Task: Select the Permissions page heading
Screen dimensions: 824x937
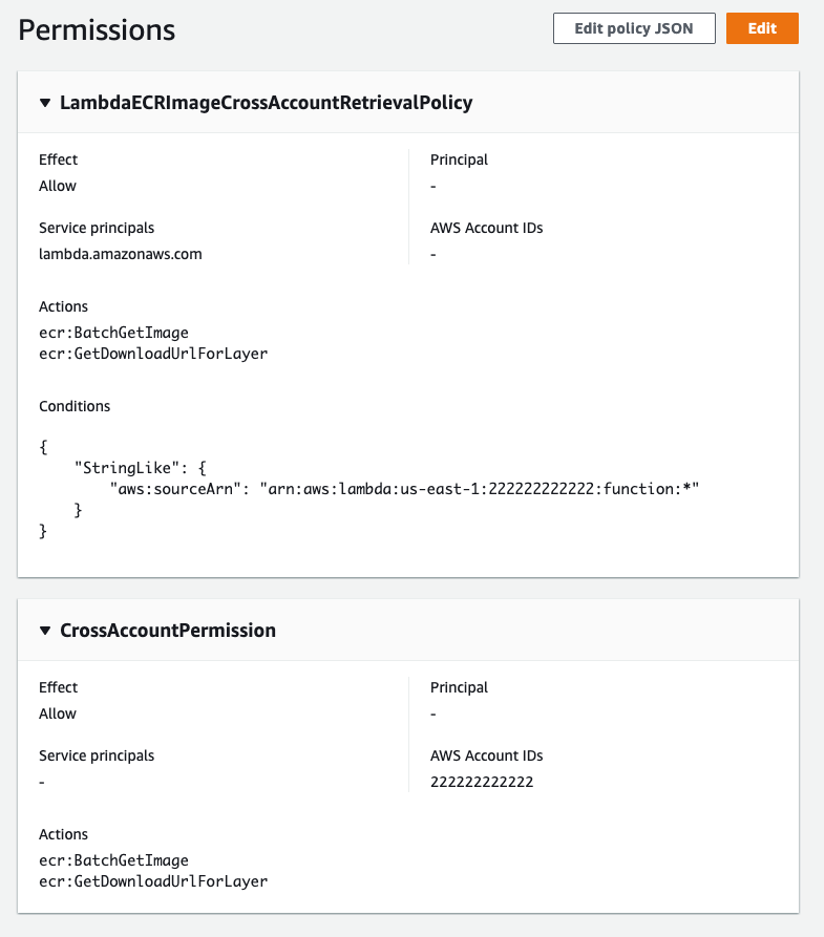Action: pyautogui.click(x=97, y=30)
